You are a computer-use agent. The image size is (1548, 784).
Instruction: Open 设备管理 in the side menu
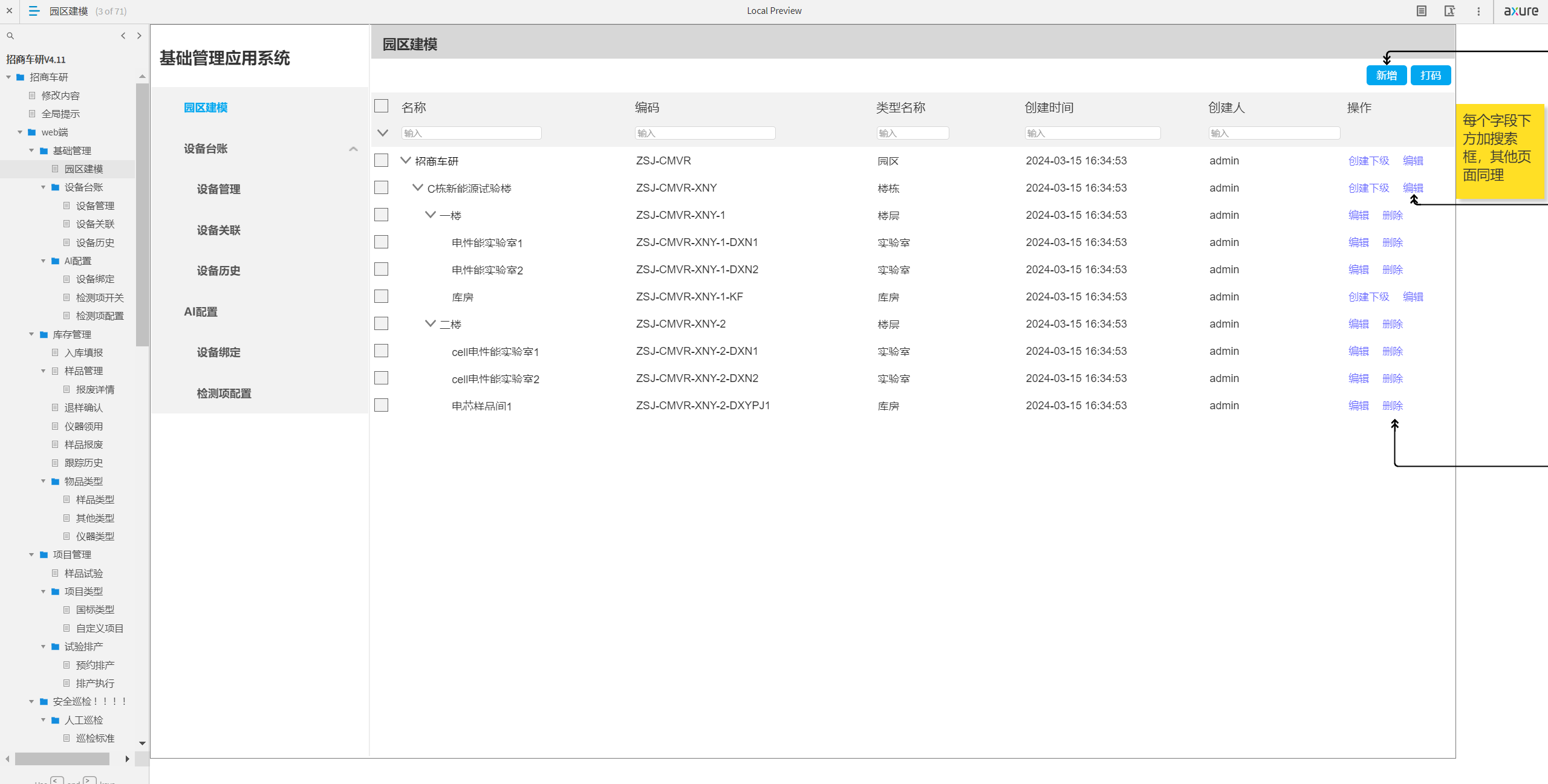(218, 189)
